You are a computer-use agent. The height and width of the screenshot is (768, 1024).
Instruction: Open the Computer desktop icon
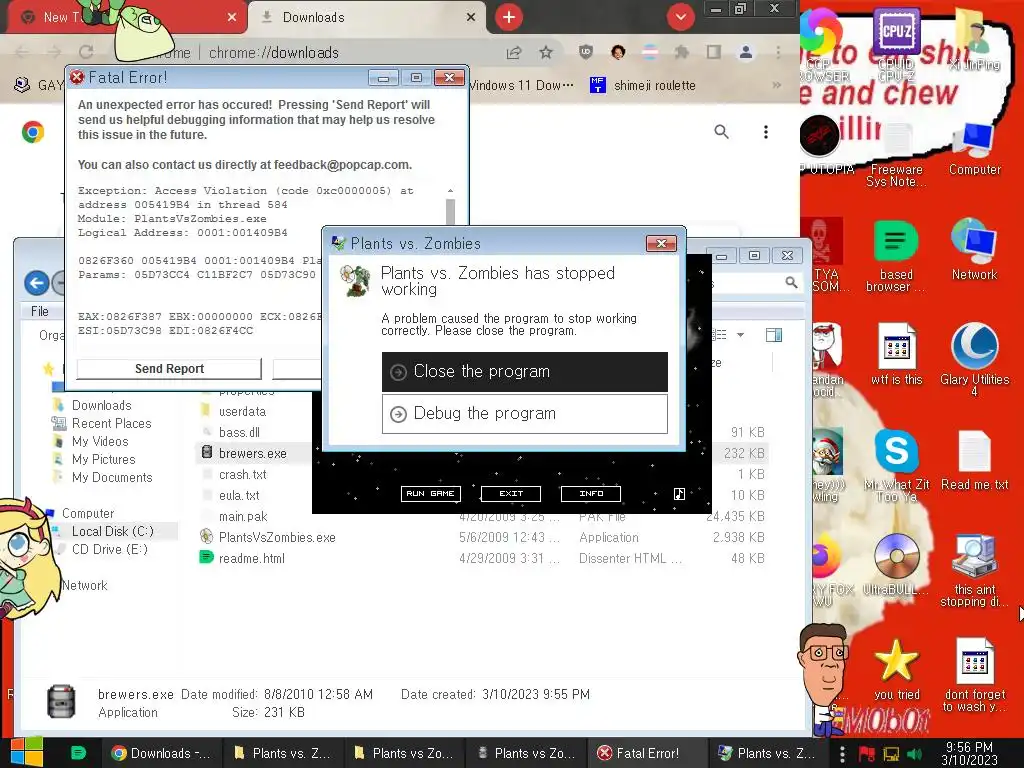tap(974, 149)
